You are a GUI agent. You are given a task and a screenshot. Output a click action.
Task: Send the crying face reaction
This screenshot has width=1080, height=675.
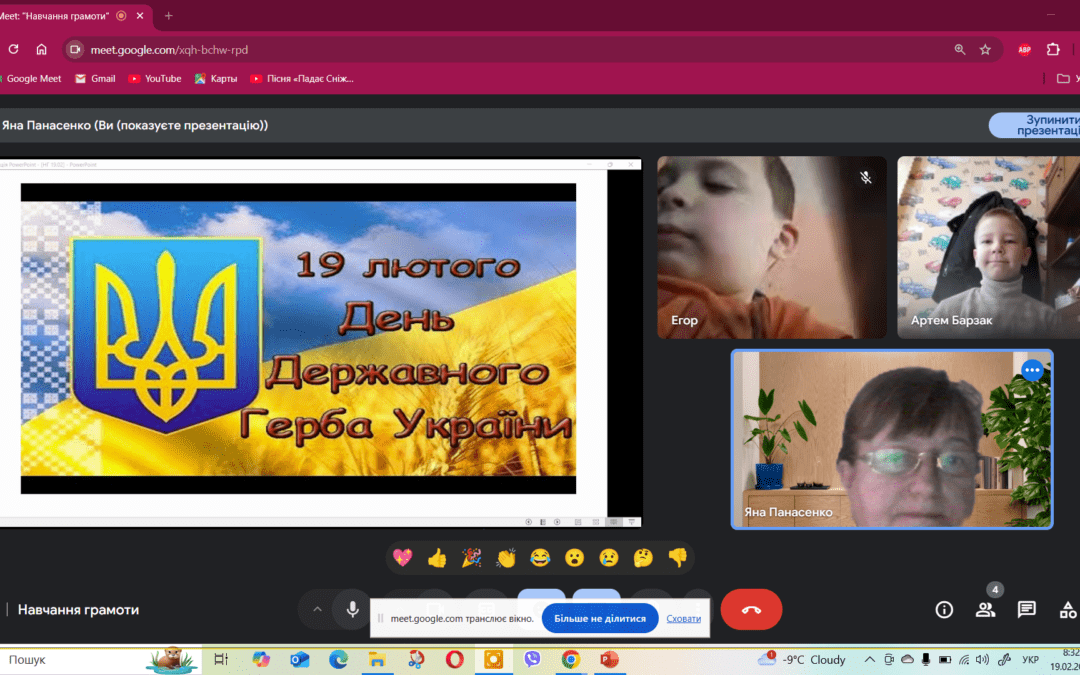pyautogui.click(x=609, y=557)
